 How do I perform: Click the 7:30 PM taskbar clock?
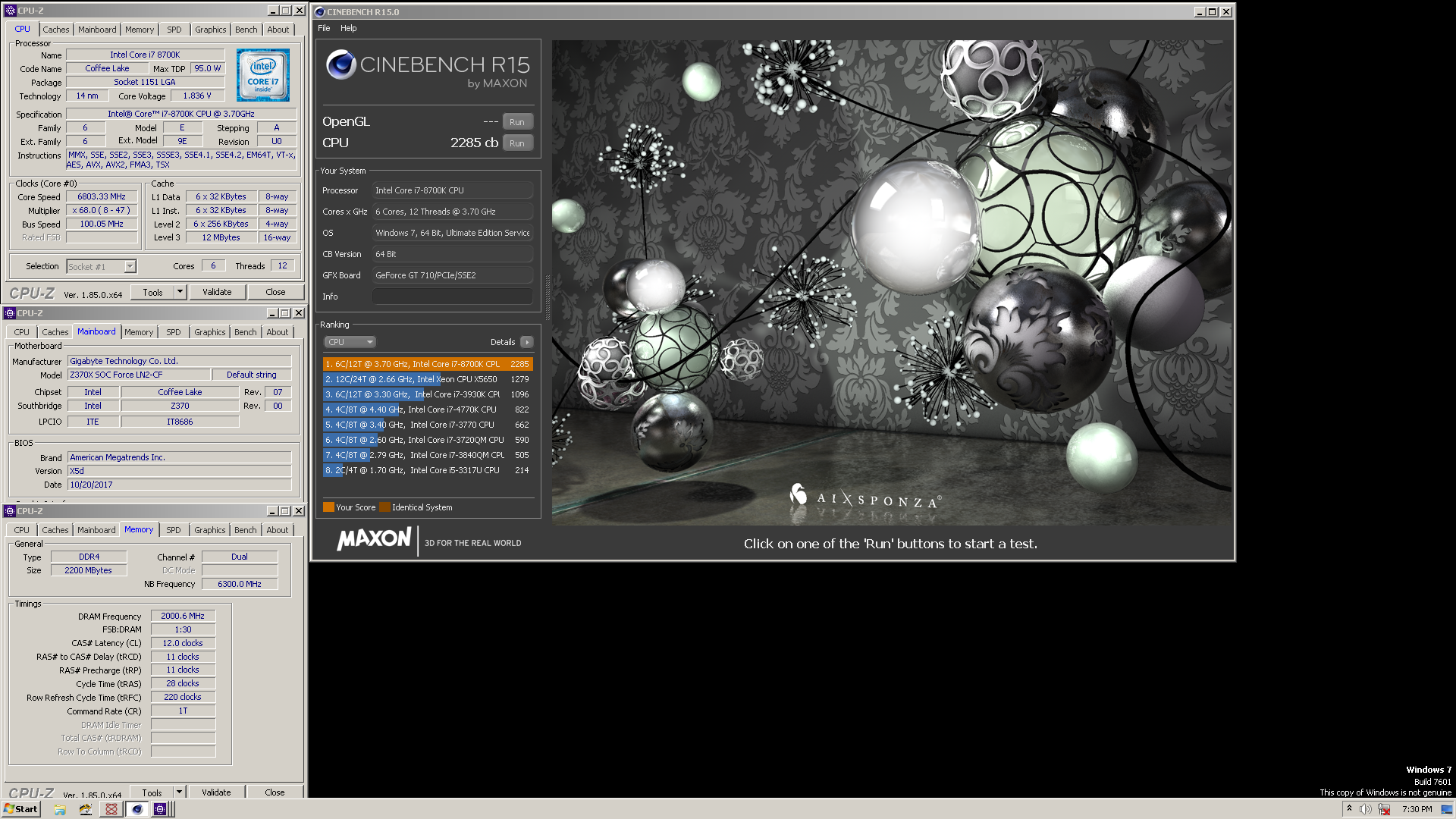[x=1417, y=809]
